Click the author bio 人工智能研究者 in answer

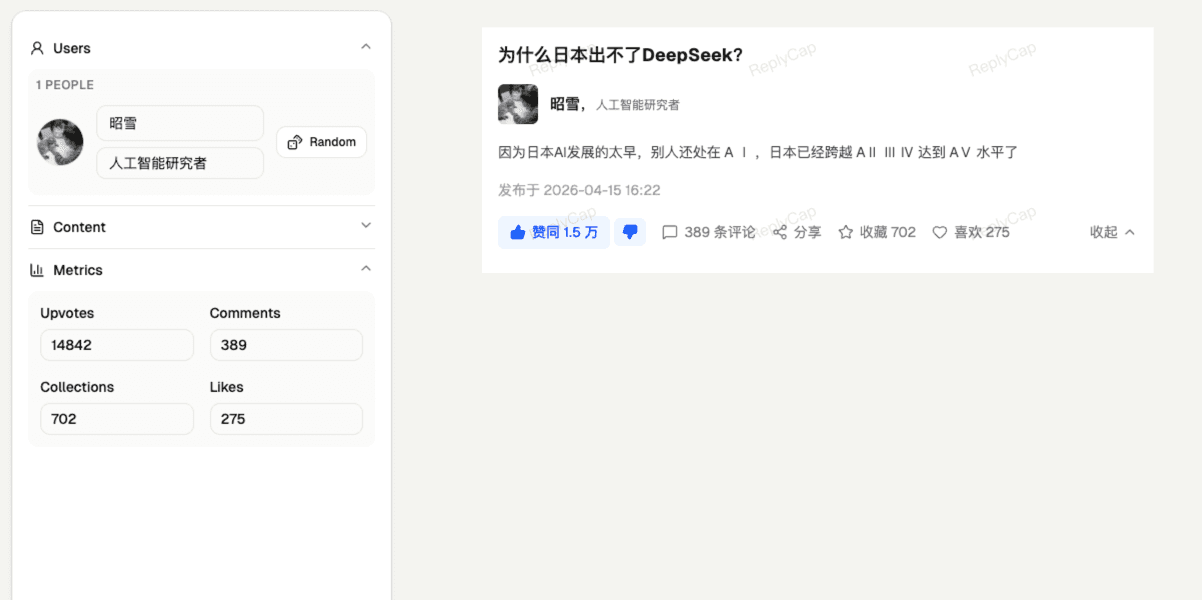tap(638, 105)
